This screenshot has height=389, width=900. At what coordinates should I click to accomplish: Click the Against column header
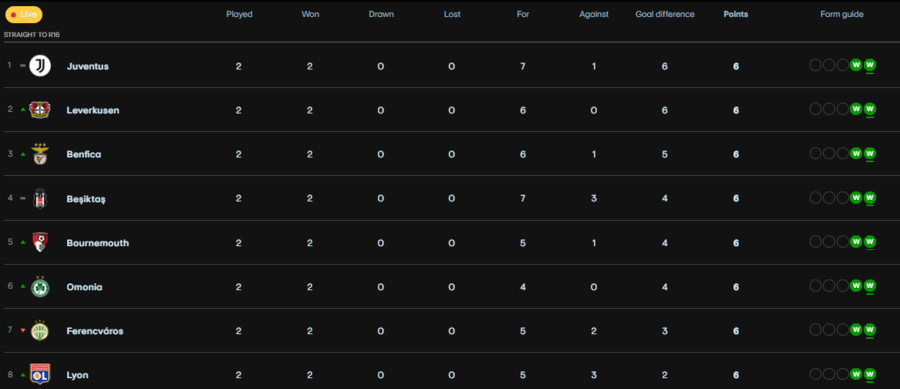(593, 14)
